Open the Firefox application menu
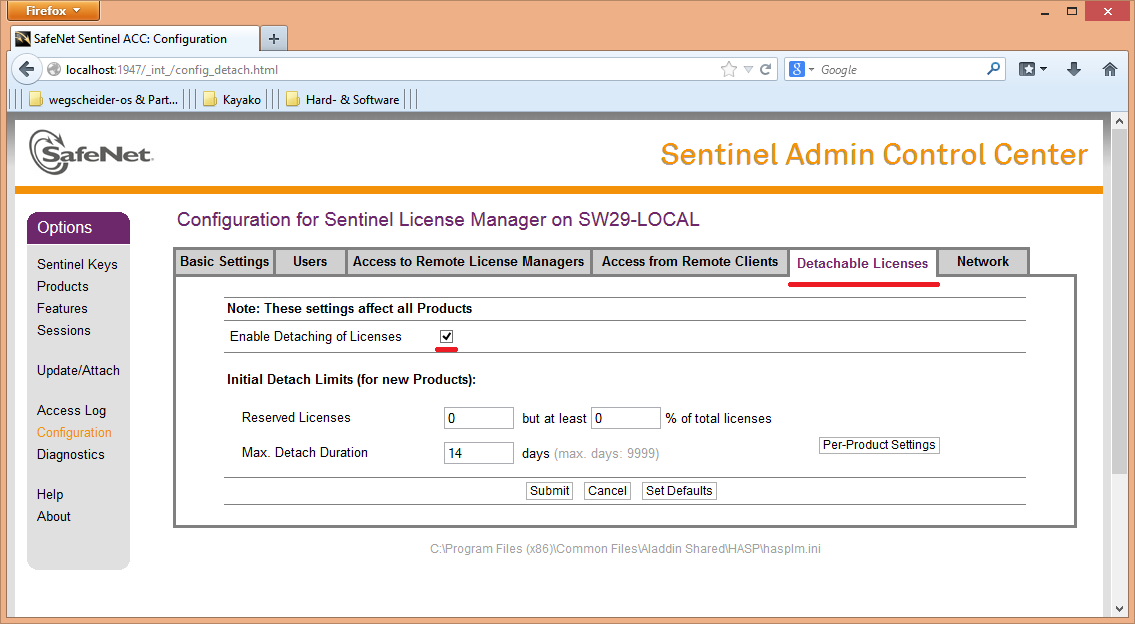1135x624 pixels. click(x=53, y=11)
